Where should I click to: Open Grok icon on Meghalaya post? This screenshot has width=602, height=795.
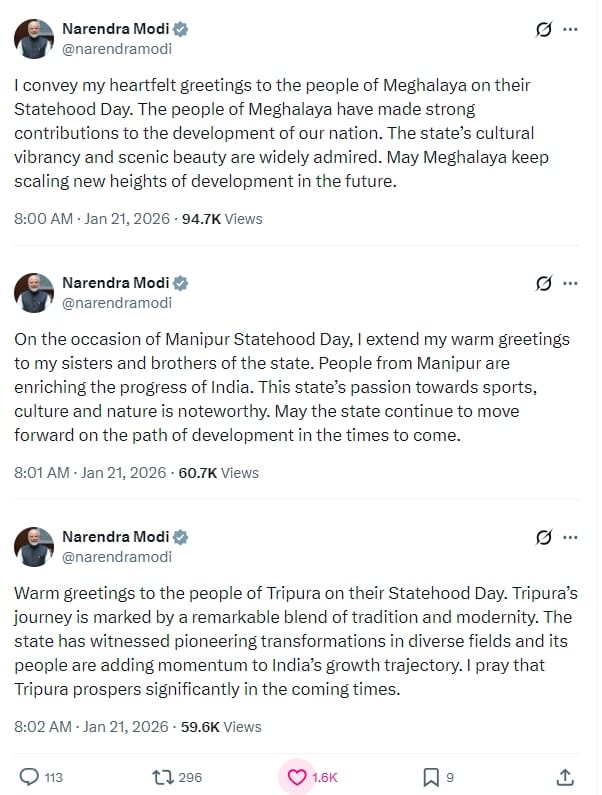click(543, 30)
